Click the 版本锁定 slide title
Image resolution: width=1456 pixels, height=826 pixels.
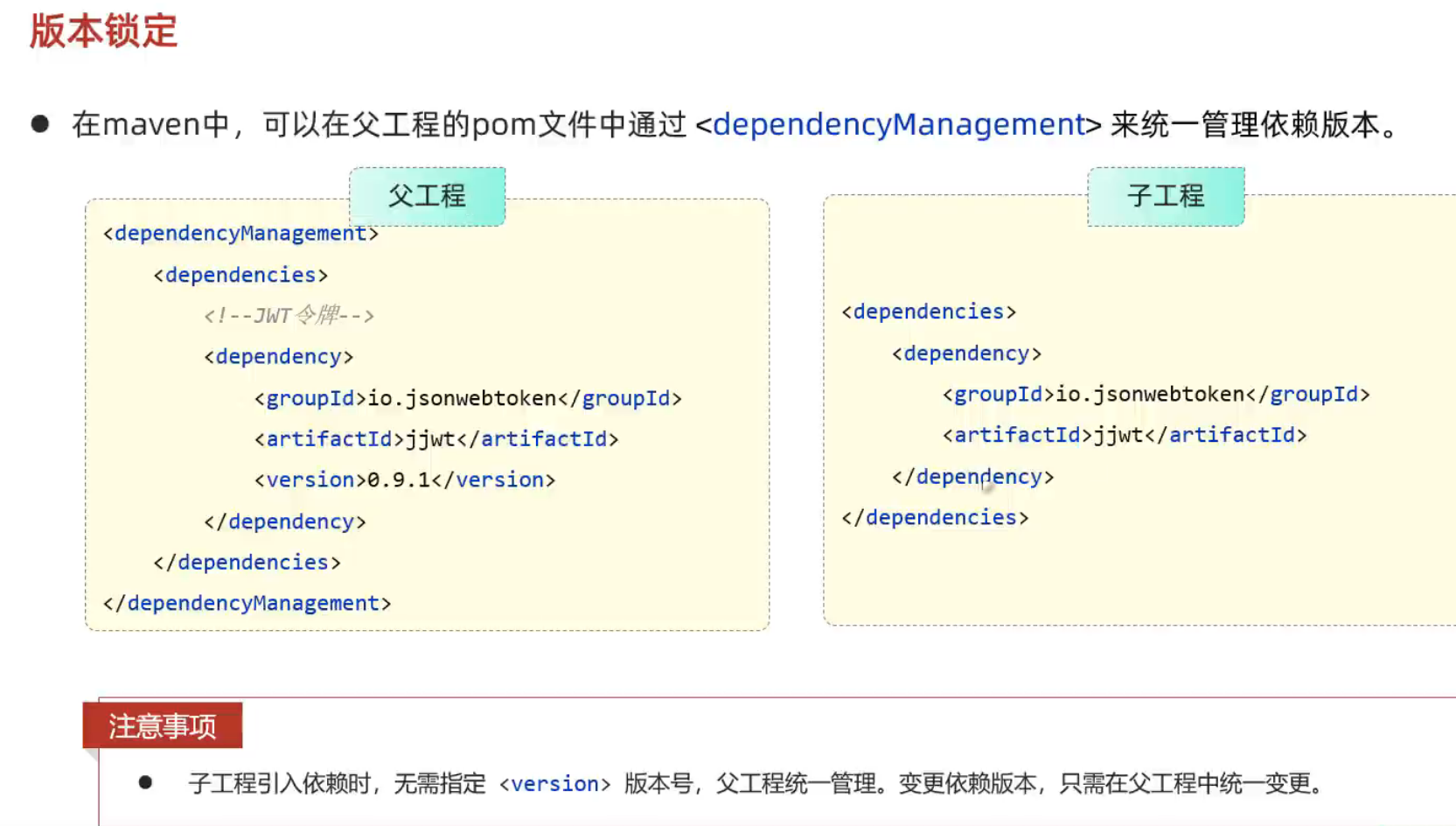pos(103,31)
